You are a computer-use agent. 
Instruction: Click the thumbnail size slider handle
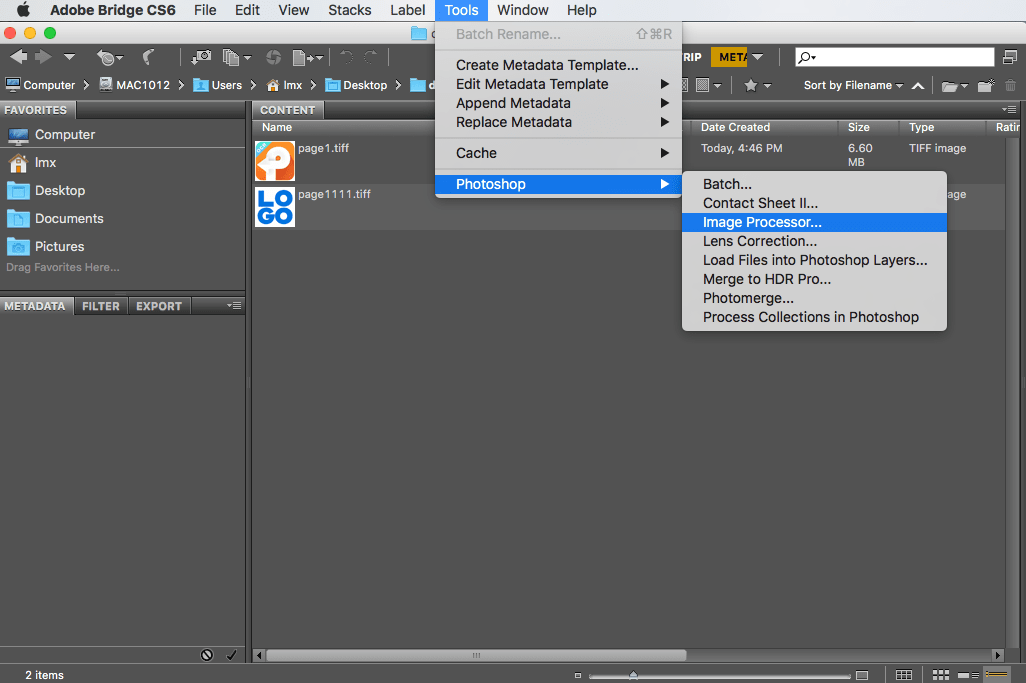[x=633, y=674]
